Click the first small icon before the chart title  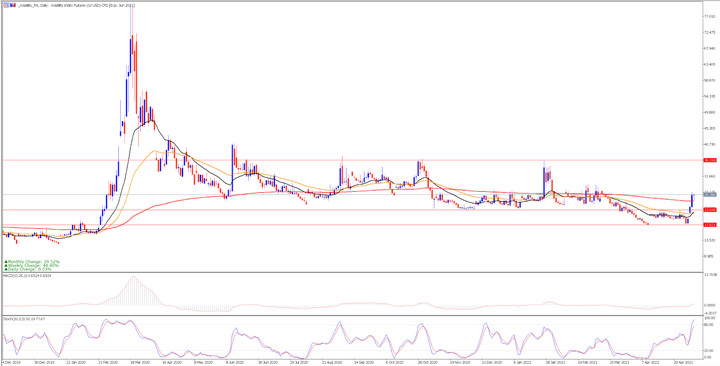pos(6,5)
